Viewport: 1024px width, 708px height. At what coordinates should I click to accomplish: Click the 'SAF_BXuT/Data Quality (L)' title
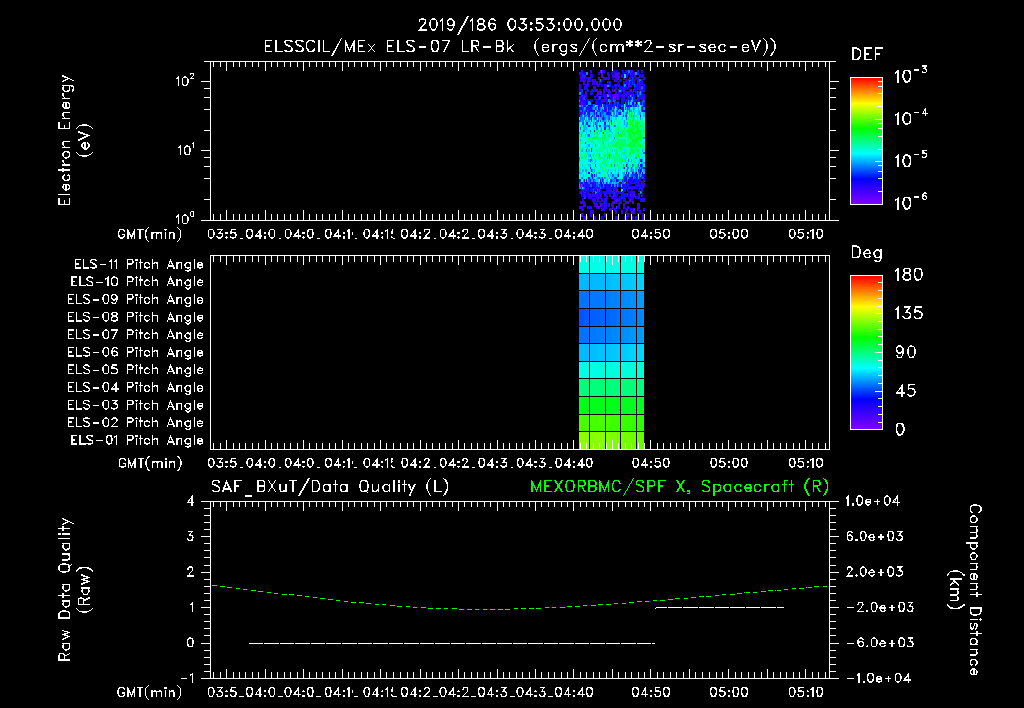point(330,487)
